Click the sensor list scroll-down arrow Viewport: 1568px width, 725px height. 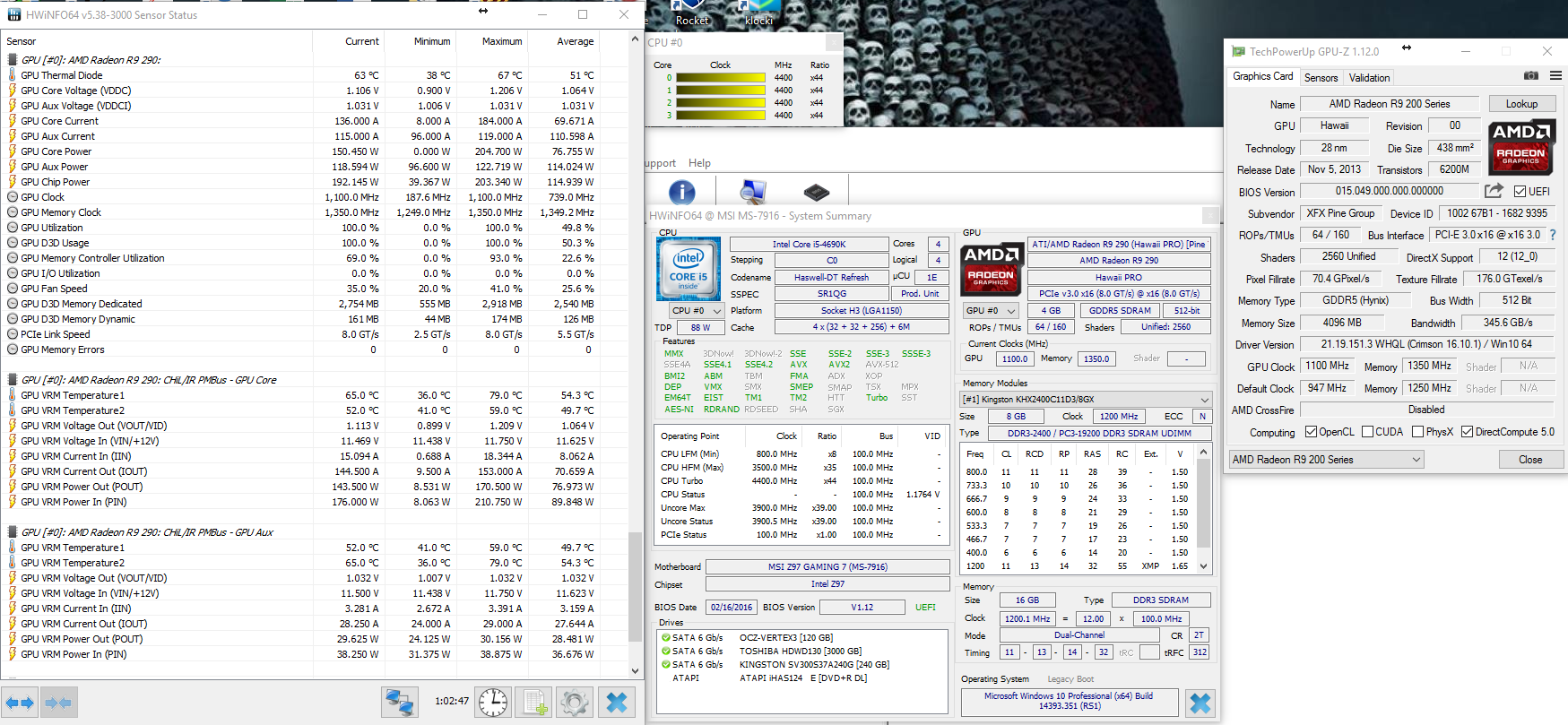coord(635,670)
